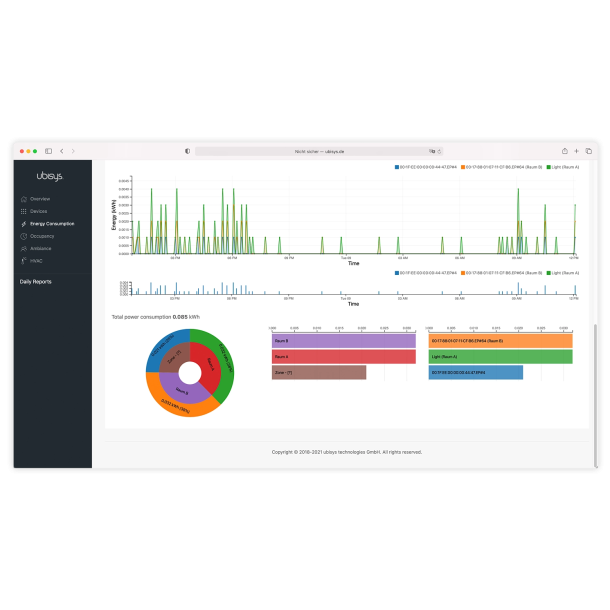Click the Overview icon in the sidebar
This screenshot has width=610, height=610.
pos(24,199)
